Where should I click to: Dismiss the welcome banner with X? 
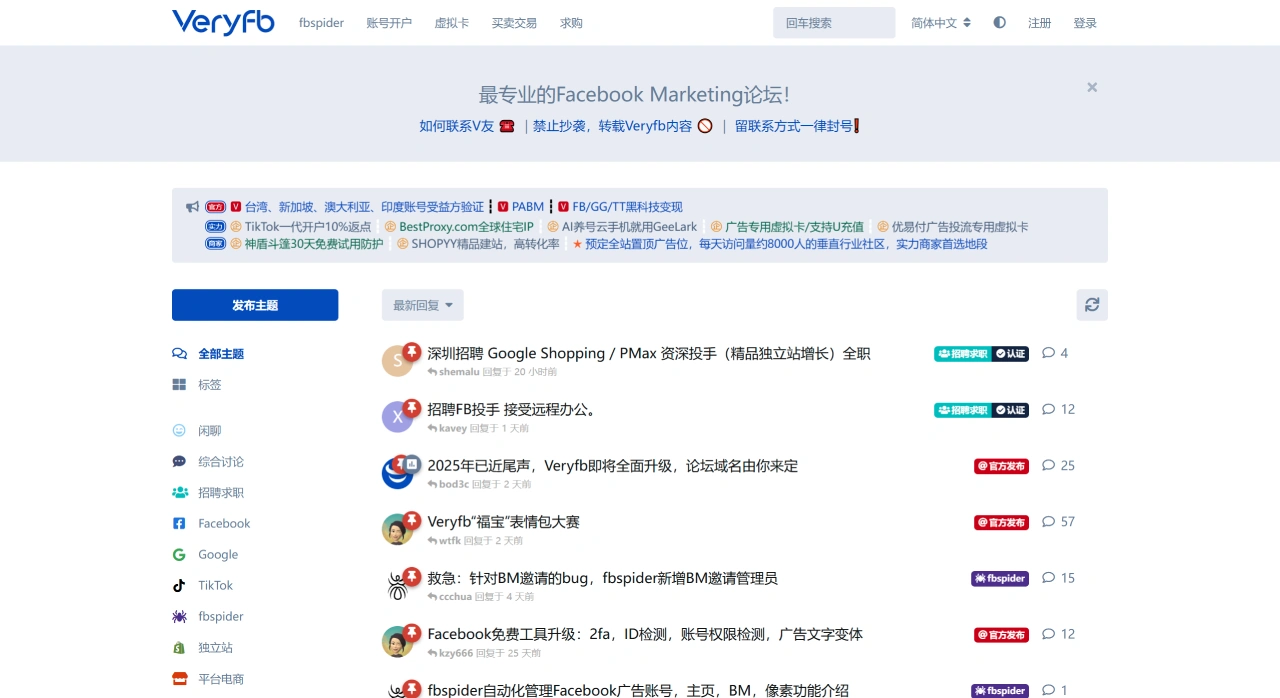pos(1092,87)
